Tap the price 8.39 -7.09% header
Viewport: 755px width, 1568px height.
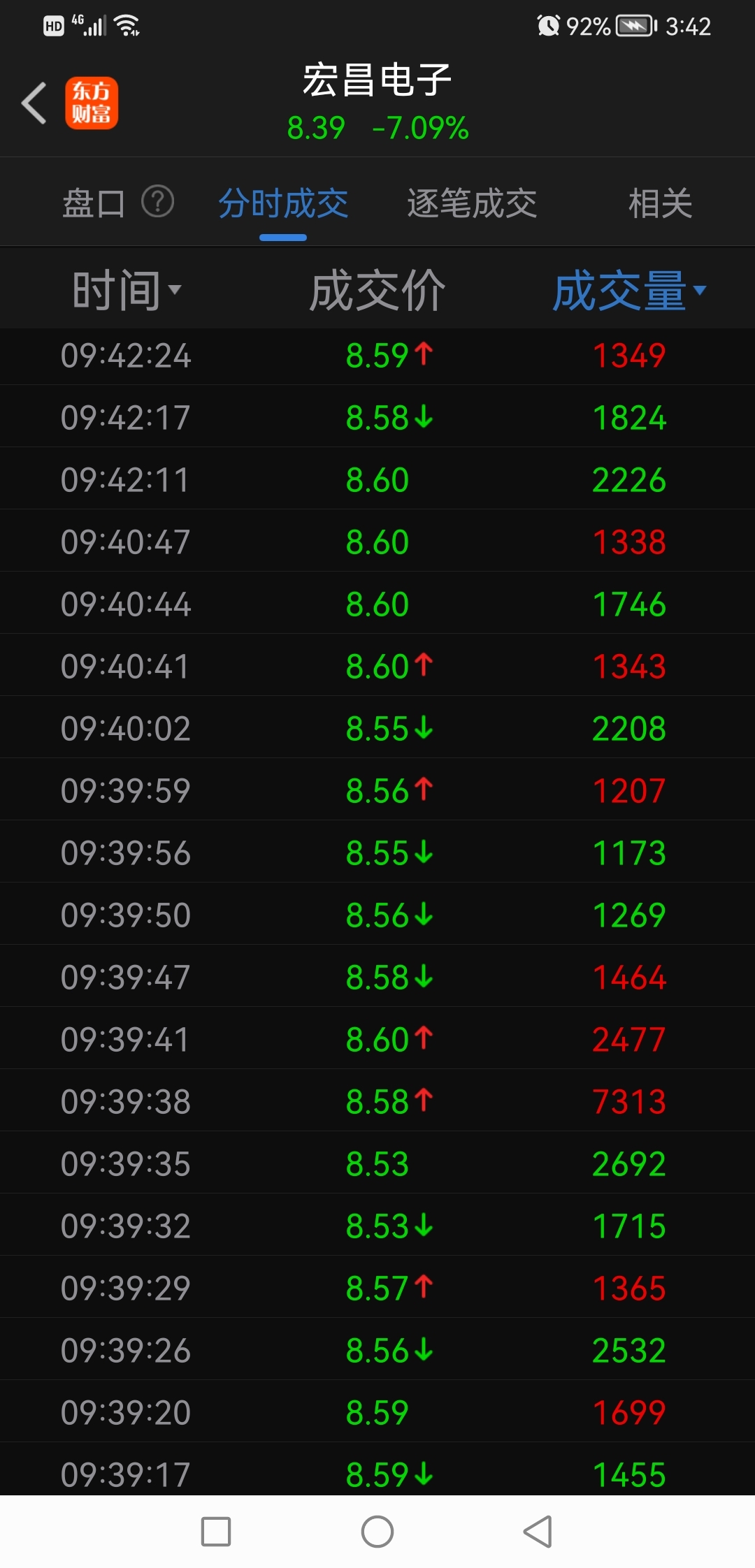coord(377,128)
